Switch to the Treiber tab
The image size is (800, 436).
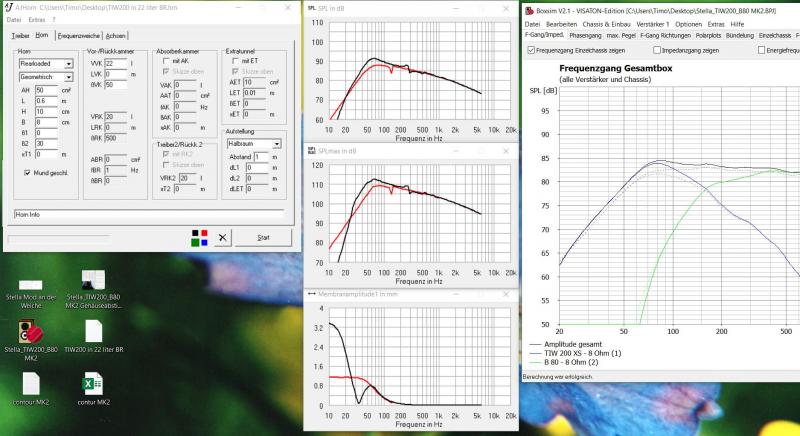coord(20,36)
